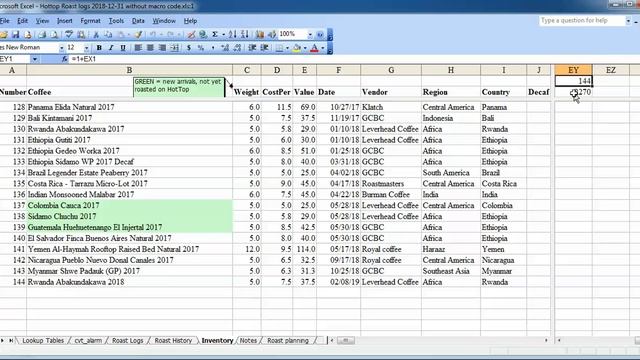This screenshot has width=640, height=360.
Task: Expand the AutoSum functions dropdown arrow
Action: [x=223, y=35]
